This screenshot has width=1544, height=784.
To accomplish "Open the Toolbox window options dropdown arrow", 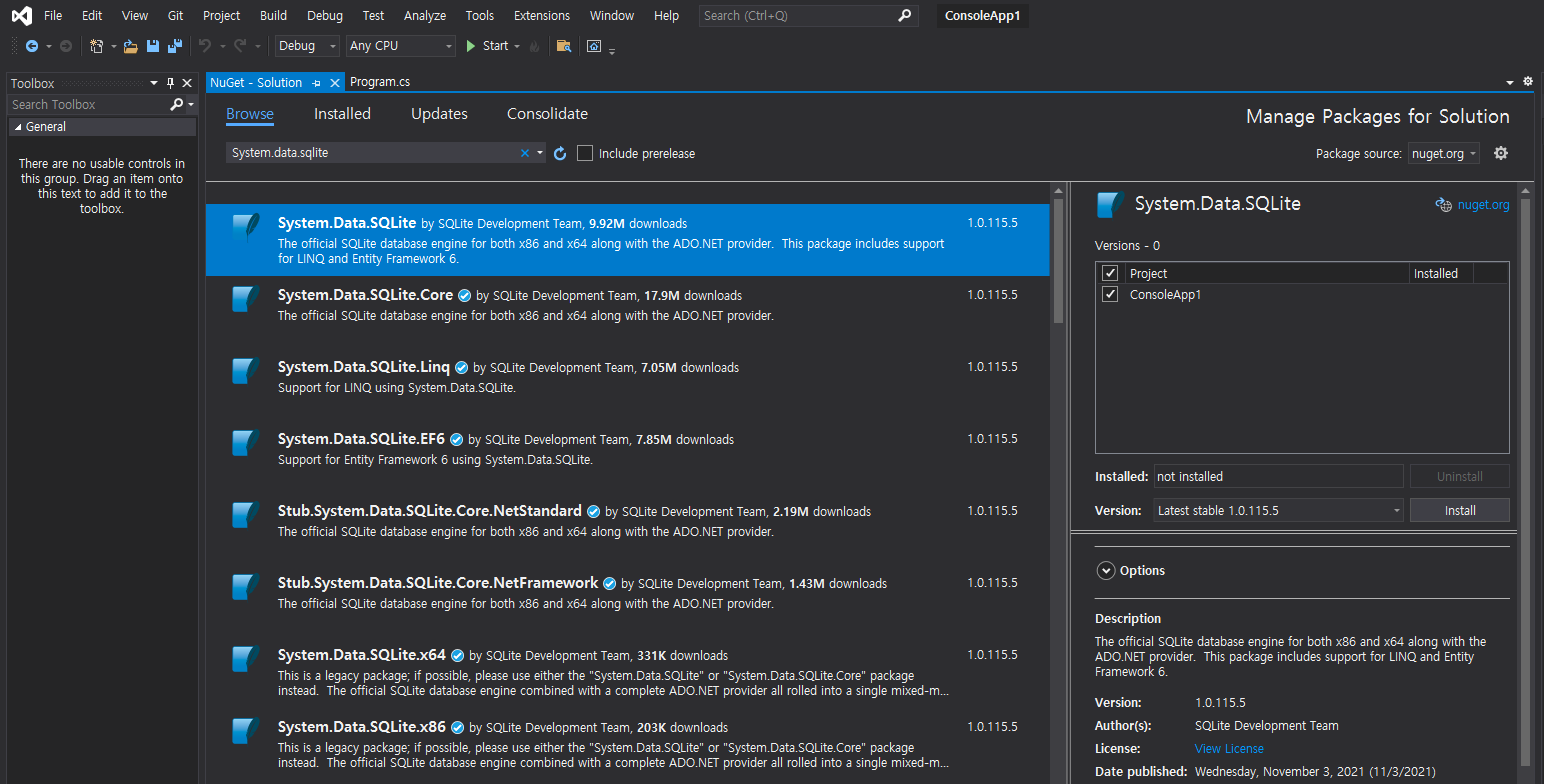I will point(154,83).
